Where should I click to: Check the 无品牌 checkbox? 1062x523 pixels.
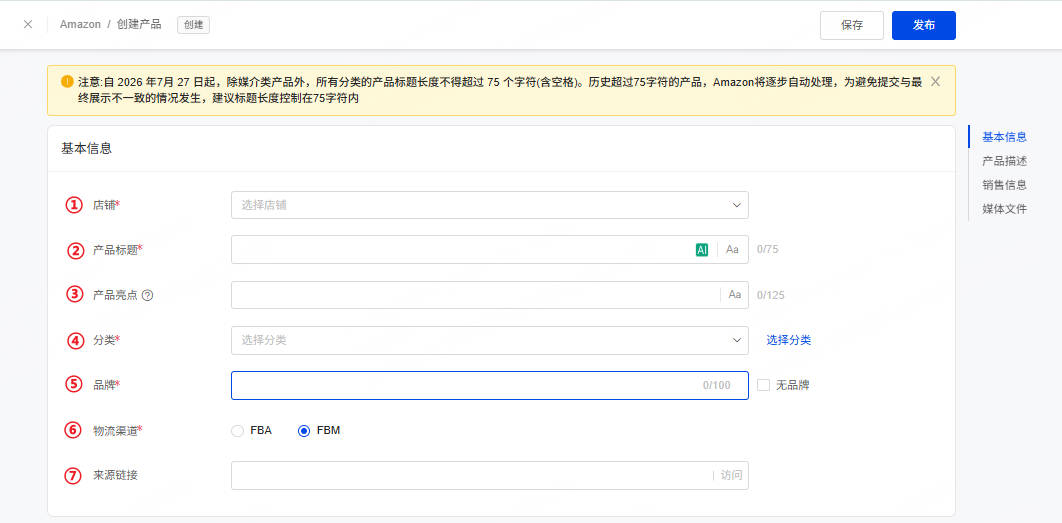coord(763,385)
